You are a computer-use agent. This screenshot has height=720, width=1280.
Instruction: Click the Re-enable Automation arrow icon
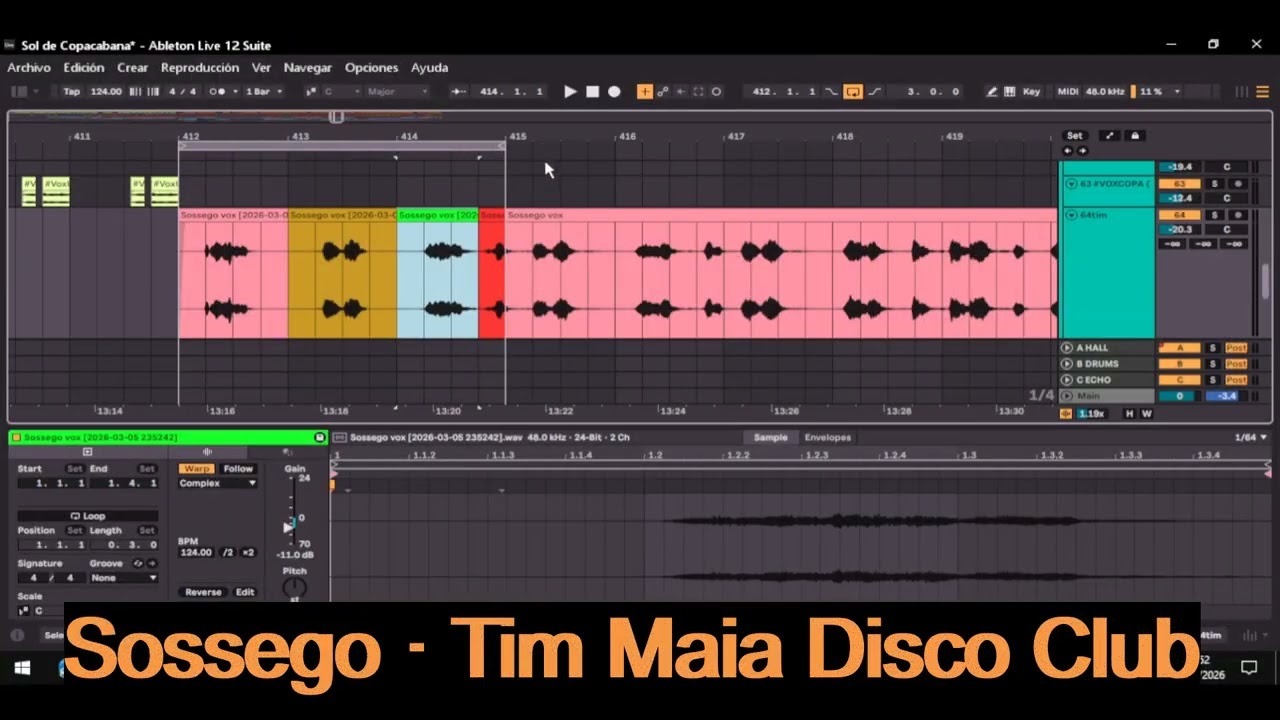681,91
